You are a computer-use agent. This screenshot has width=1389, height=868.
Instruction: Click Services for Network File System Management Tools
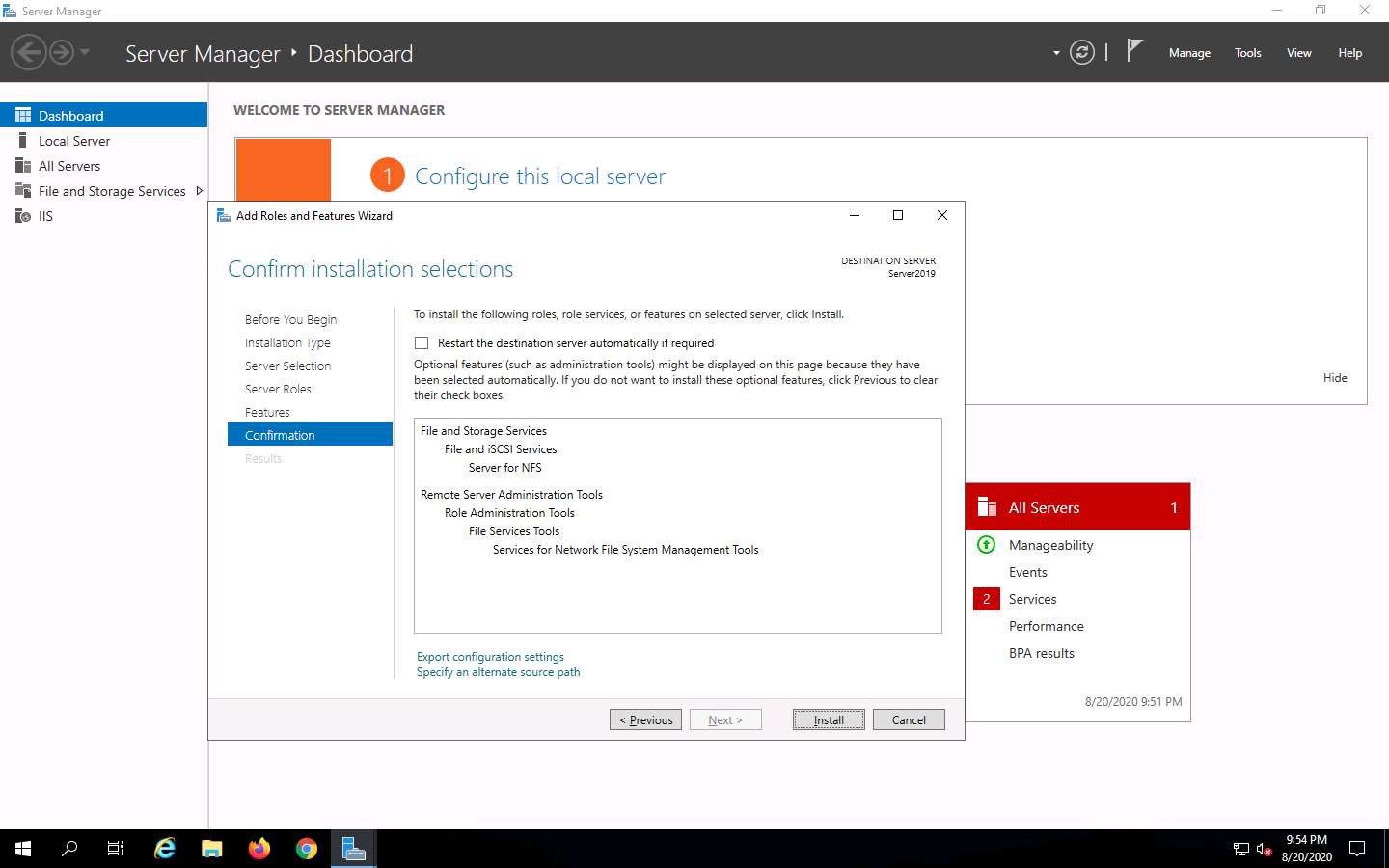[625, 550]
